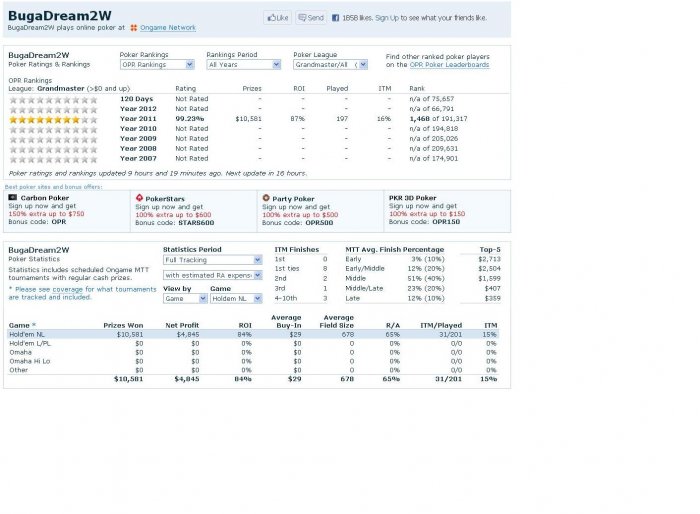Click the Ongame Network logo icon
This screenshot has width=700, height=514.
(x=133, y=28)
